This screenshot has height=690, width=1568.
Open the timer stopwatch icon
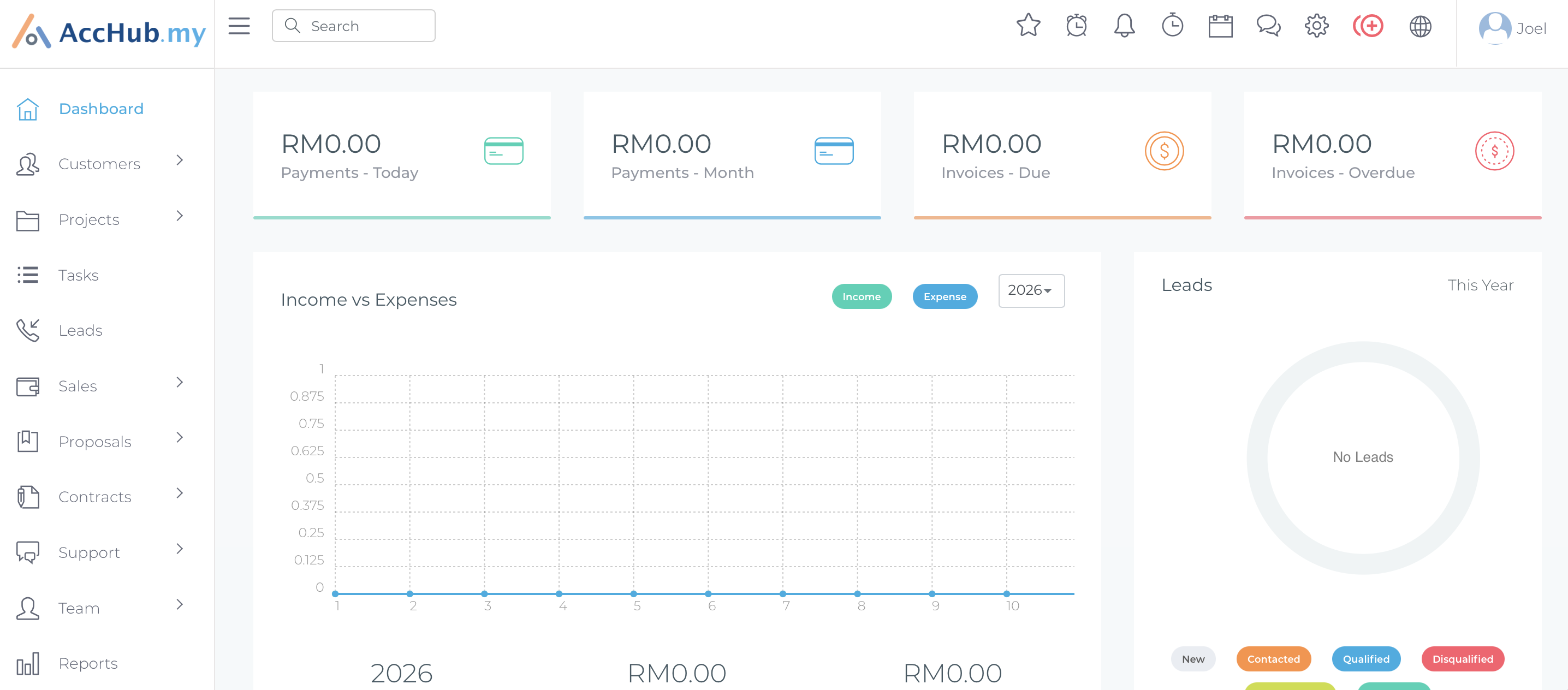tap(1172, 26)
